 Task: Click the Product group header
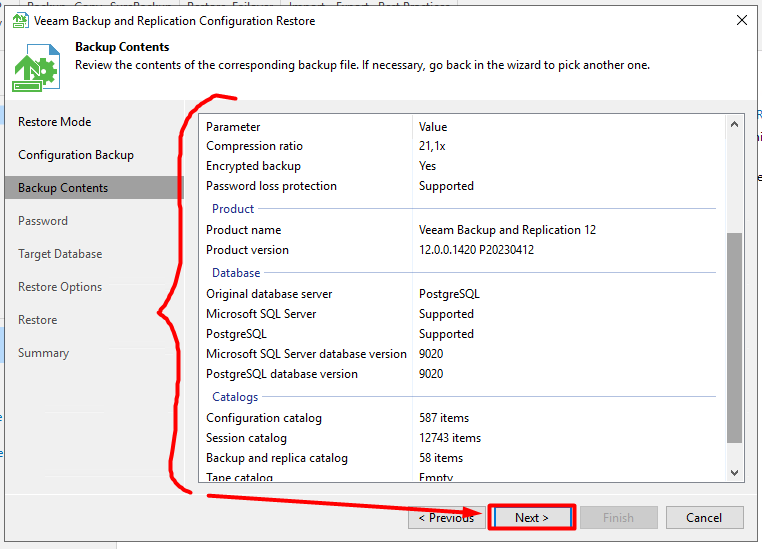(233, 209)
